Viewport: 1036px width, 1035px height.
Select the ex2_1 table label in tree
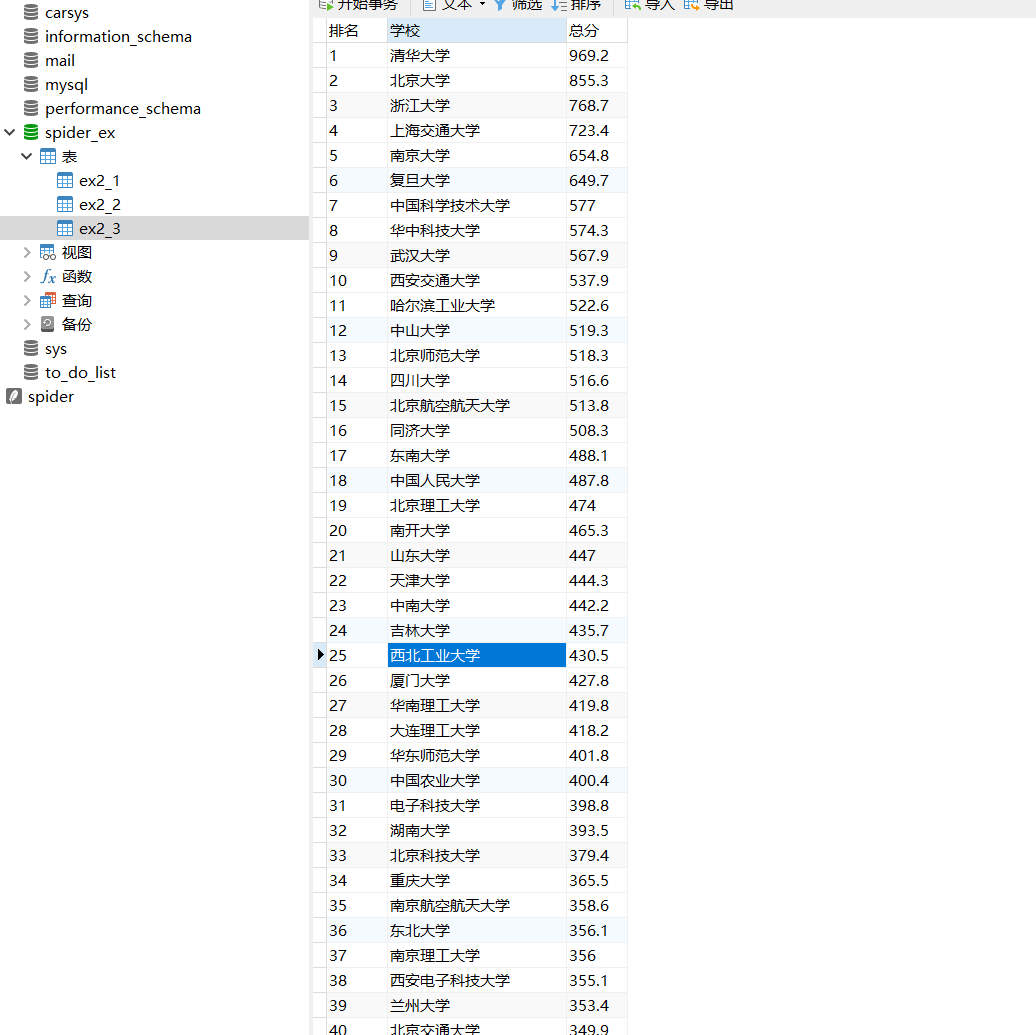[x=99, y=180]
